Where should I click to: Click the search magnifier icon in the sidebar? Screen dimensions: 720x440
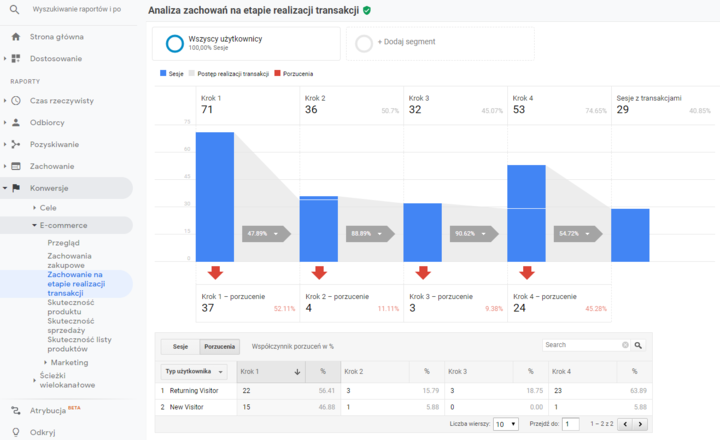tap(16, 9)
